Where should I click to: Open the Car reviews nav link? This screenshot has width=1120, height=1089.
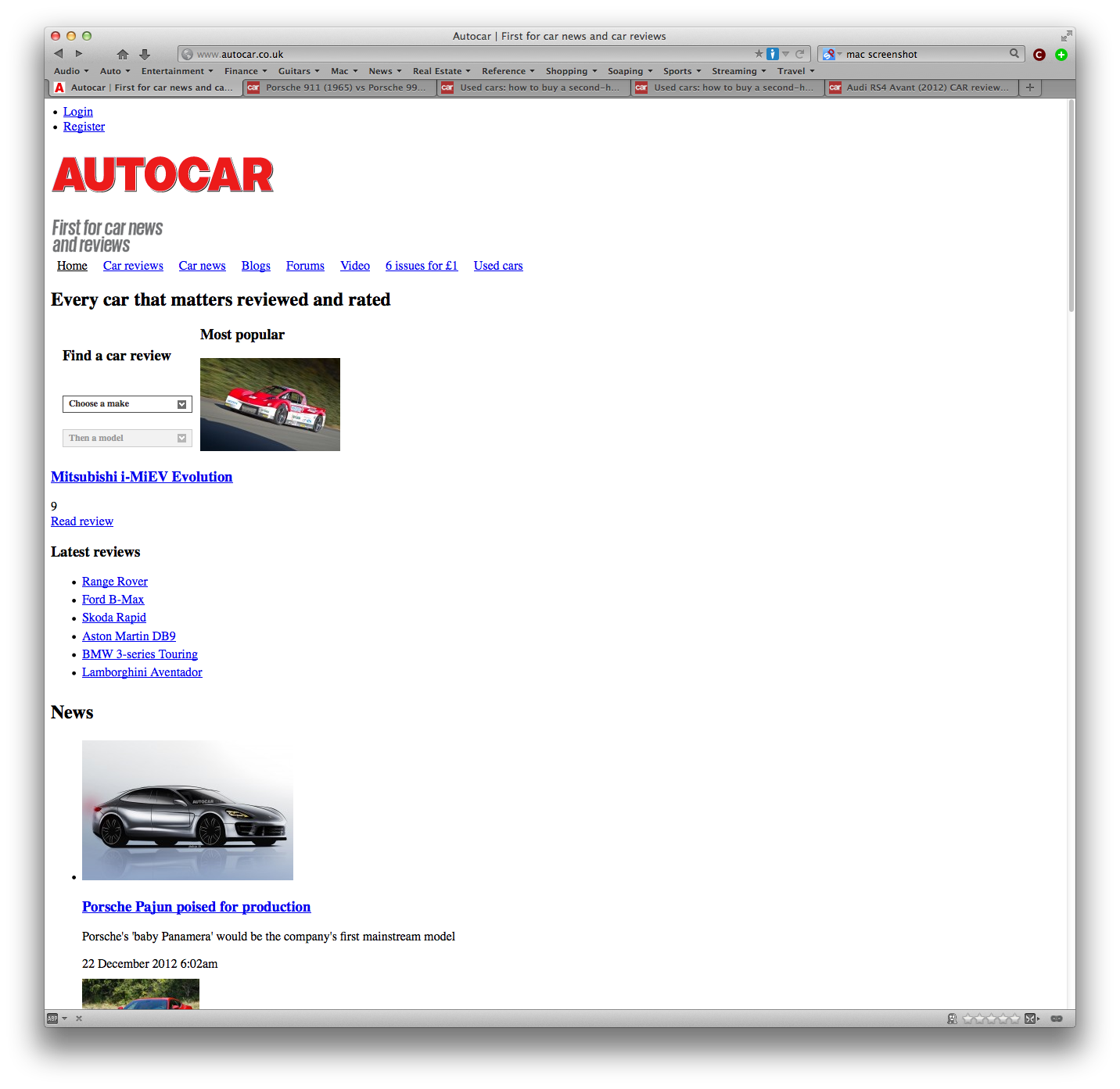[x=133, y=266]
